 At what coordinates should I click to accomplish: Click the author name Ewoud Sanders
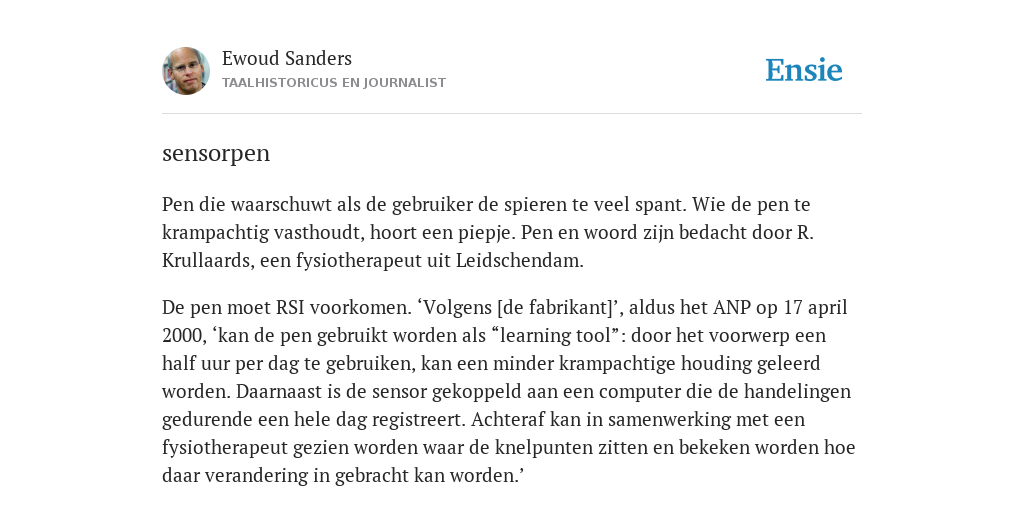[287, 59]
